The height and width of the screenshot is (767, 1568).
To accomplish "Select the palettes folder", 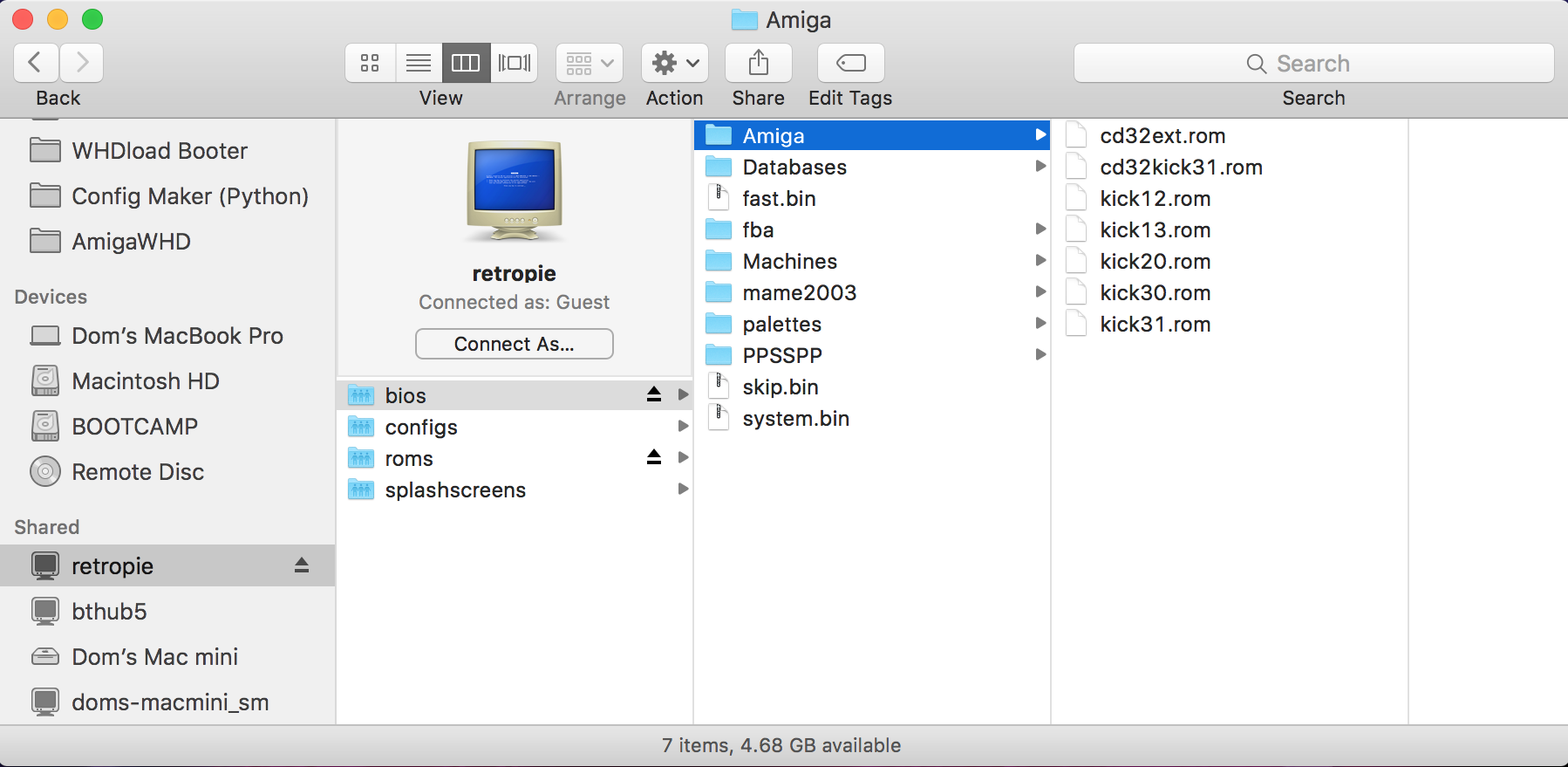I will [872, 324].
